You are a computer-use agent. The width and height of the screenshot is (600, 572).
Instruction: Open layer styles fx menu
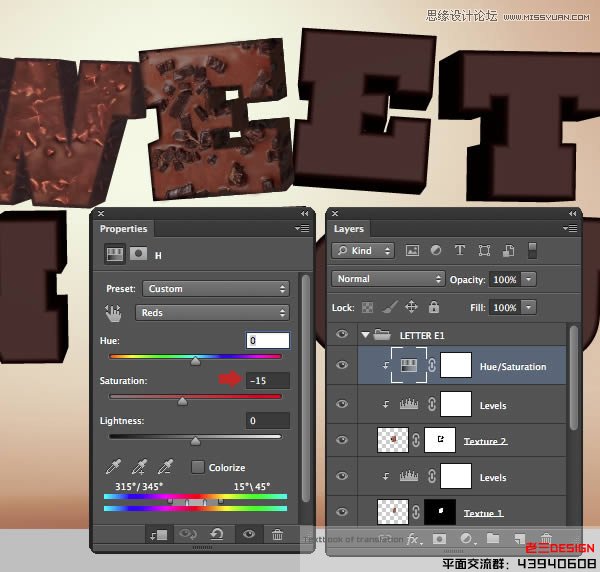pyautogui.click(x=414, y=539)
